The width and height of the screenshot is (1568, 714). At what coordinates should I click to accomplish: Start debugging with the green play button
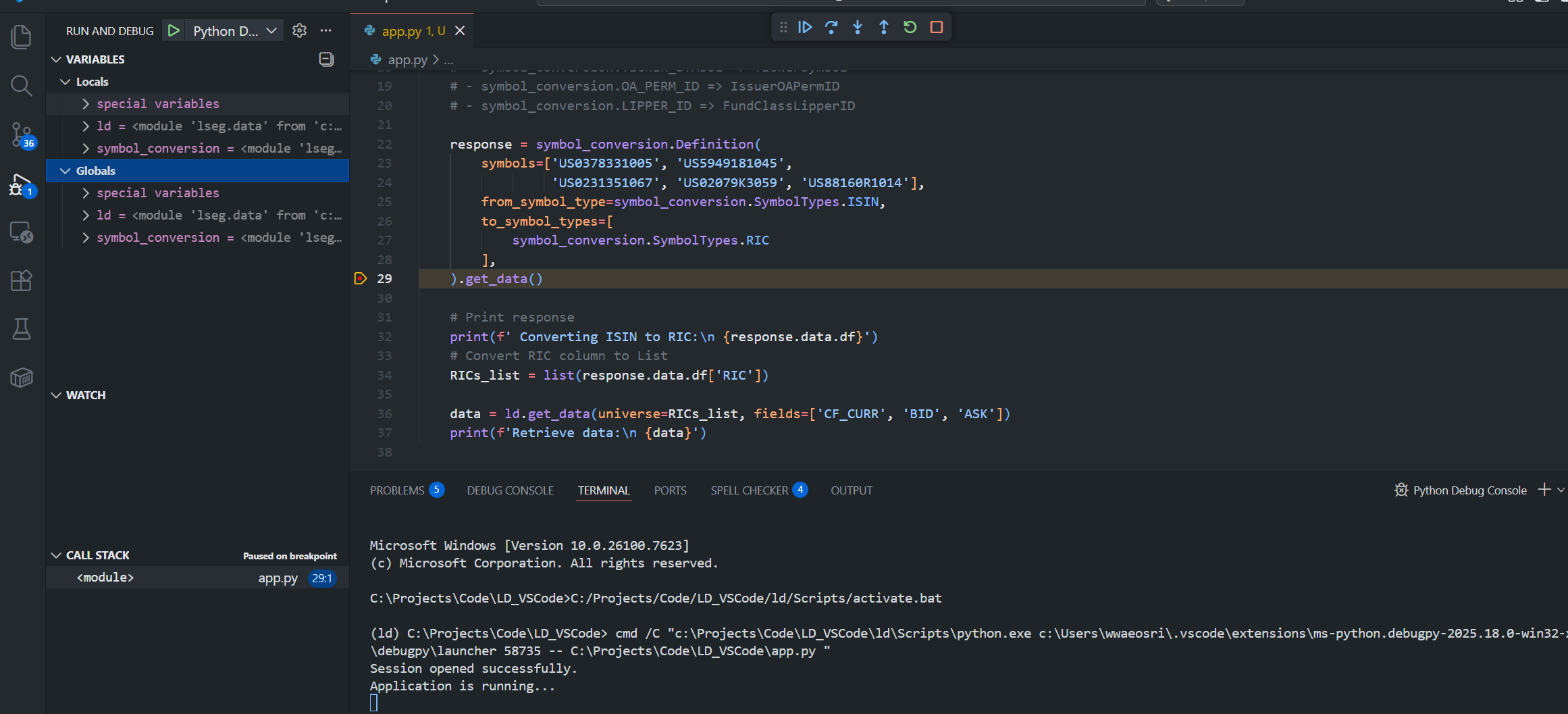(174, 30)
